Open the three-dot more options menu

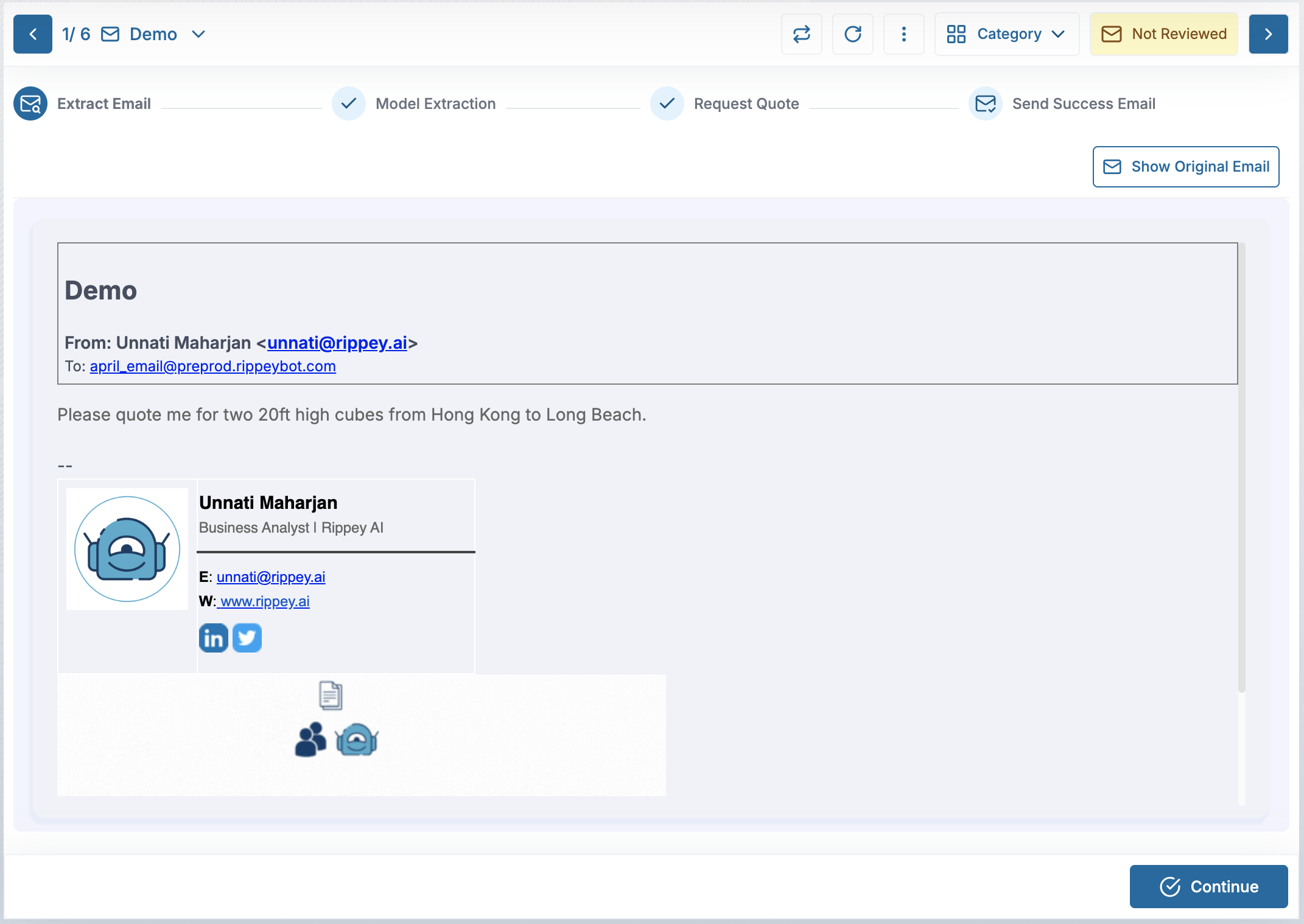tap(903, 34)
